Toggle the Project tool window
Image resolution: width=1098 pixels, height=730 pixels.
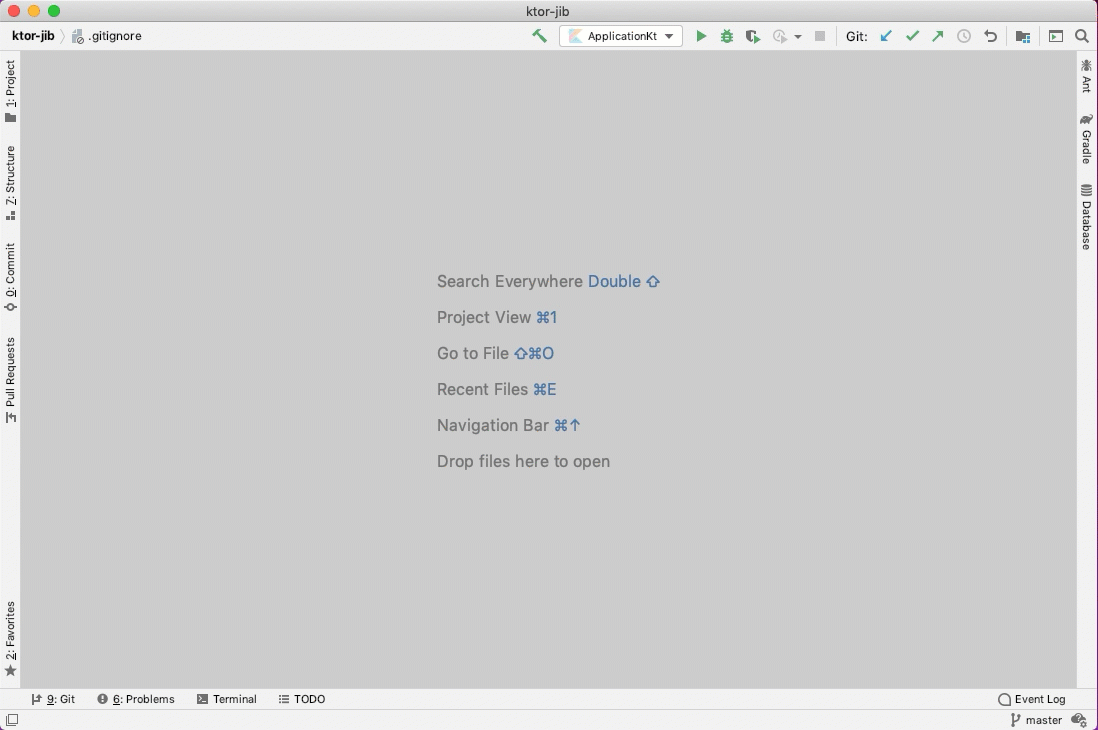coord(10,90)
